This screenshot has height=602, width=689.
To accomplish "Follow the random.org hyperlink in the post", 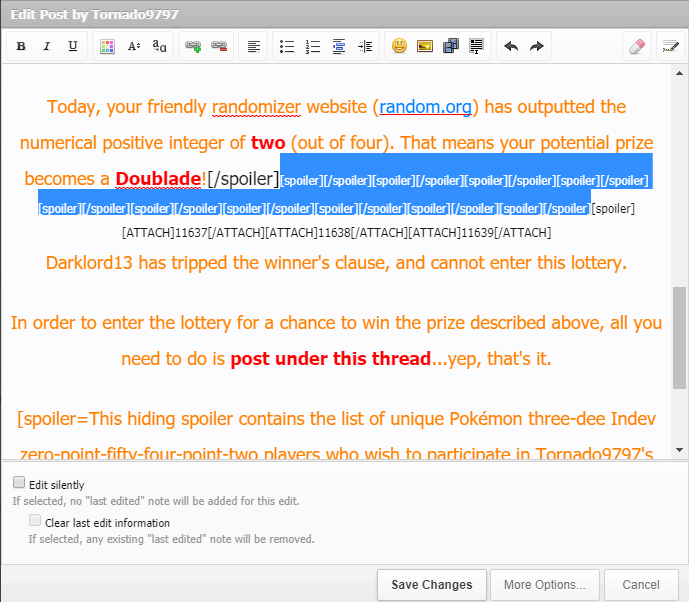I will (x=425, y=107).
